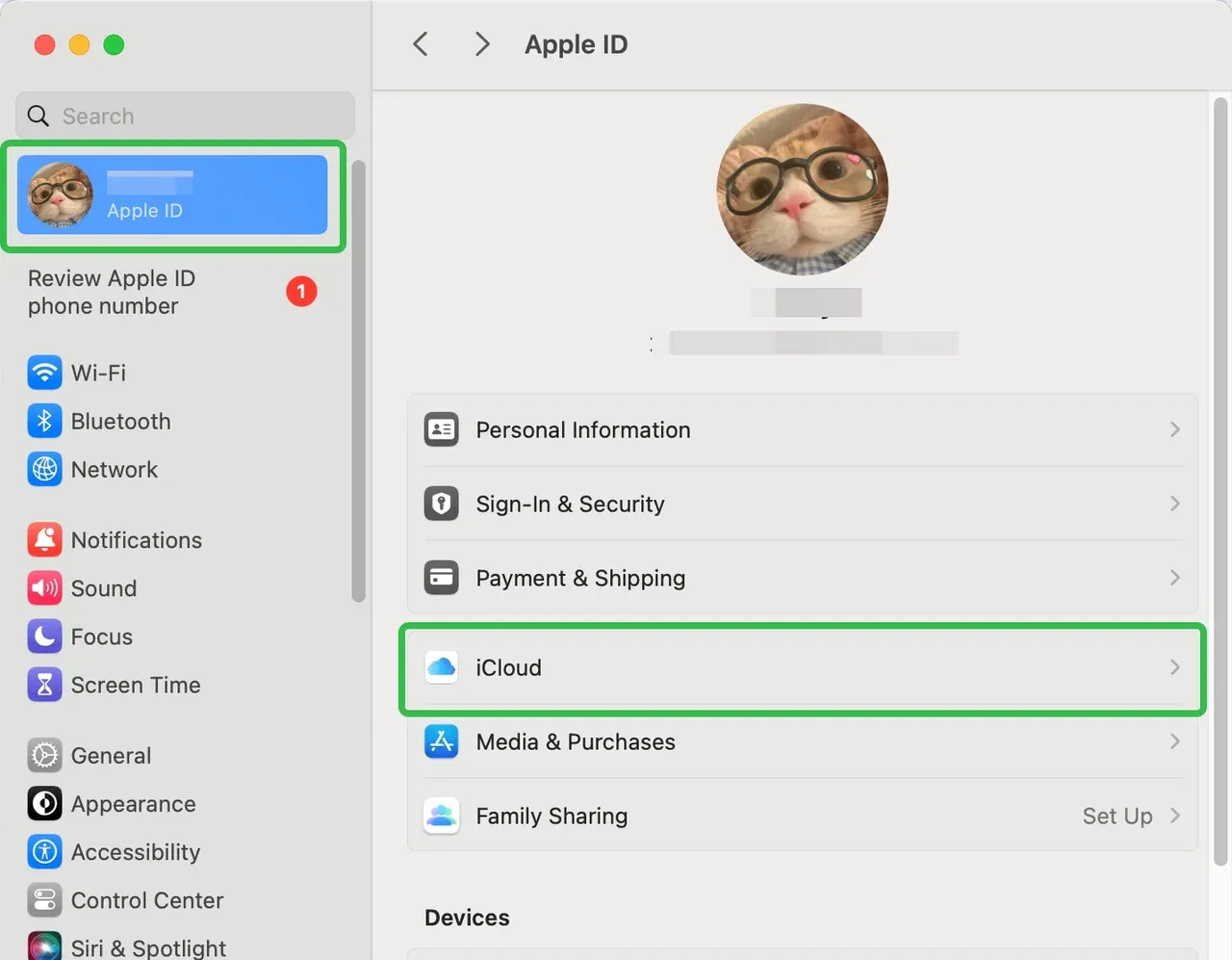Screen dimensions: 1232x960
Task: Click the Control Center icon
Action: (x=44, y=900)
